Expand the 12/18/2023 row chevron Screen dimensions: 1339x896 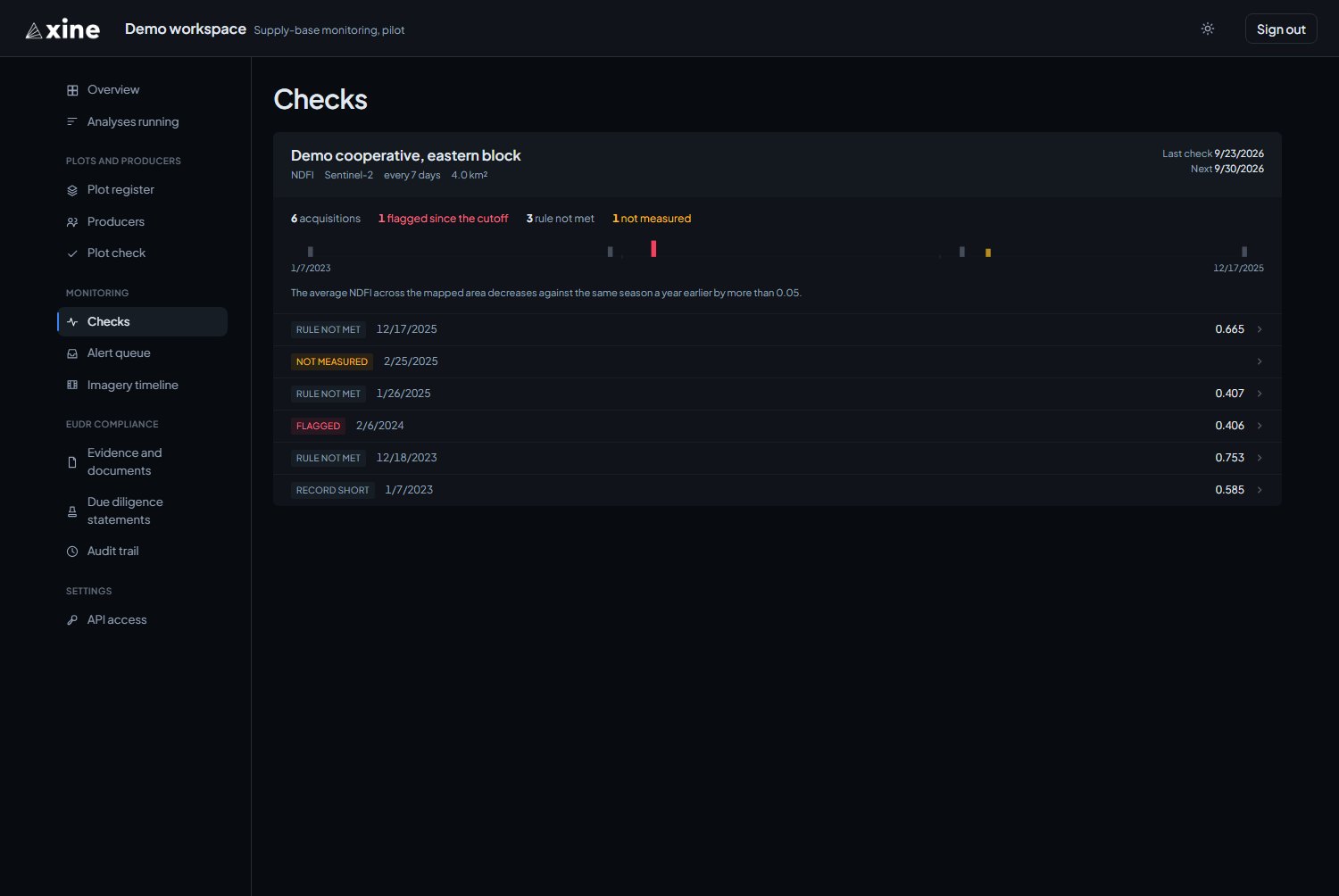click(x=1260, y=458)
